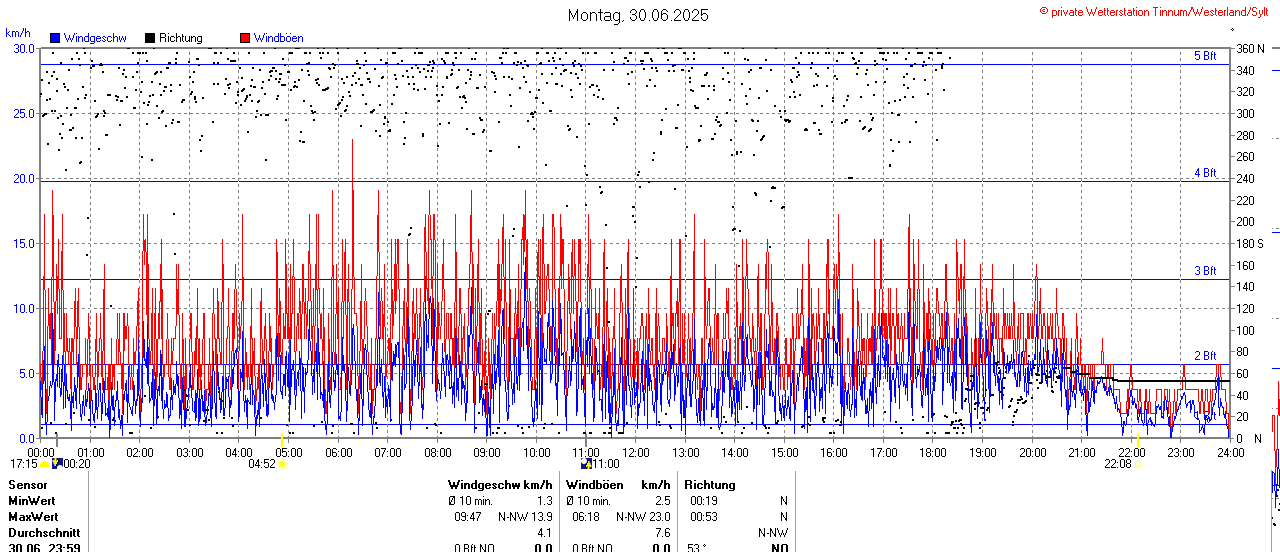This screenshot has width=1280, height=552.
Task: Click the moon icon beside 00:20
Action: [56, 463]
